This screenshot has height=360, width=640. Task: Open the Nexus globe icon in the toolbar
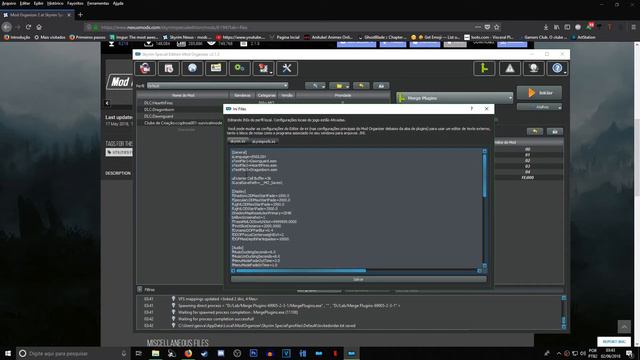coord(192,68)
